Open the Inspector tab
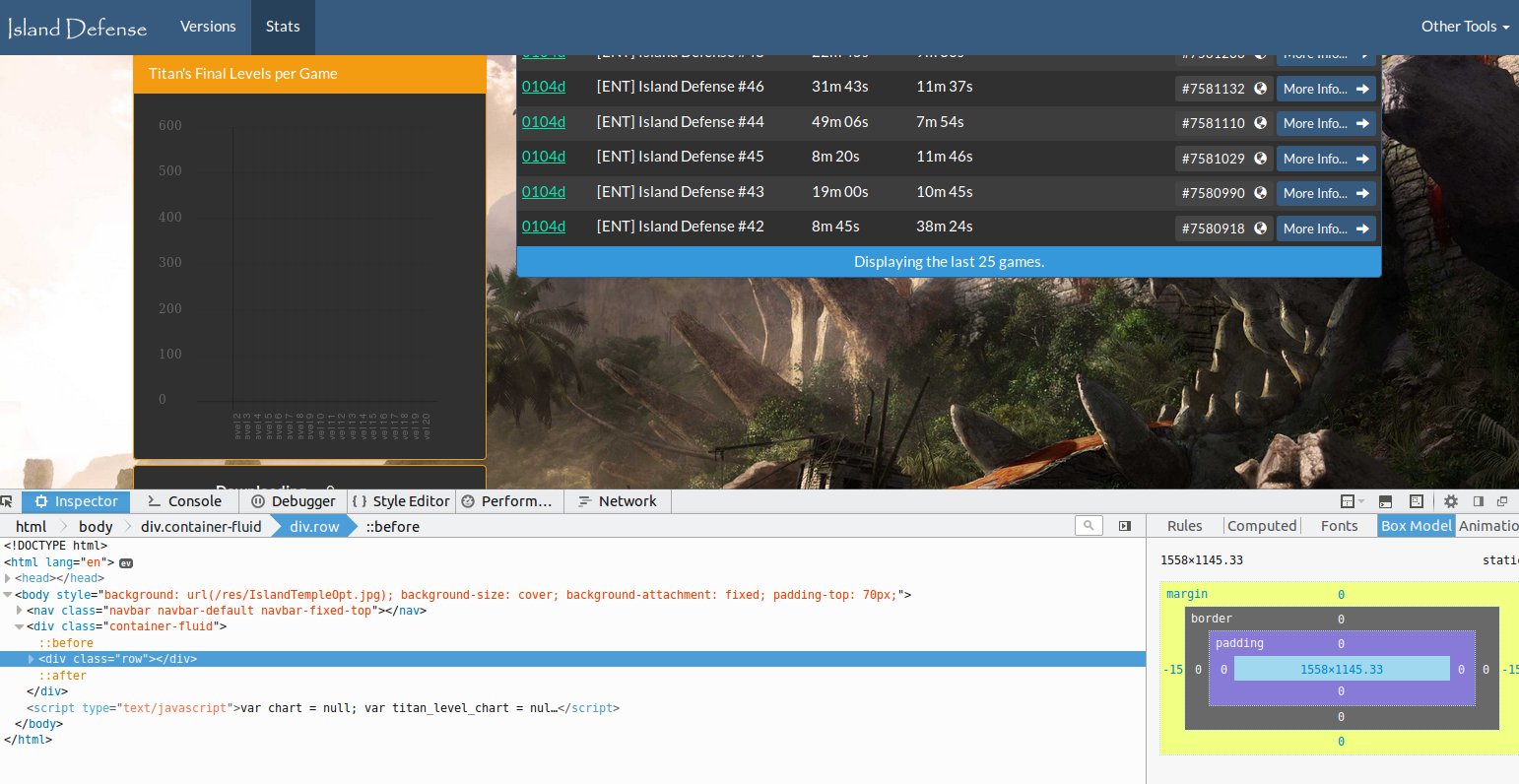The width and height of the screenshot is (1519, 784). (x=76, y=501)
